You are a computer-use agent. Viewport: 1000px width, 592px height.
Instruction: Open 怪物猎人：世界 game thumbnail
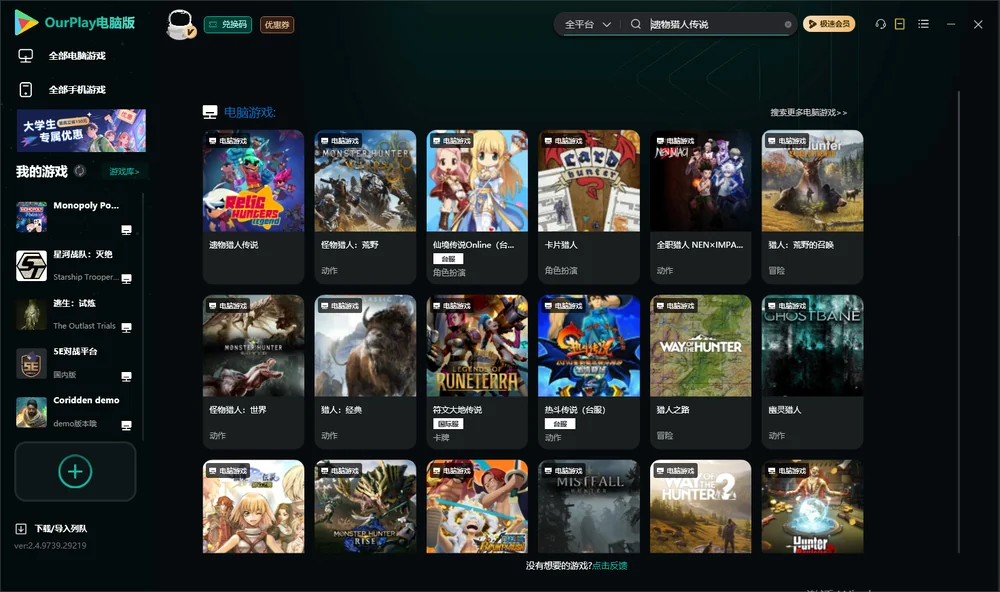pyautogui.click(x=254, y=346)
